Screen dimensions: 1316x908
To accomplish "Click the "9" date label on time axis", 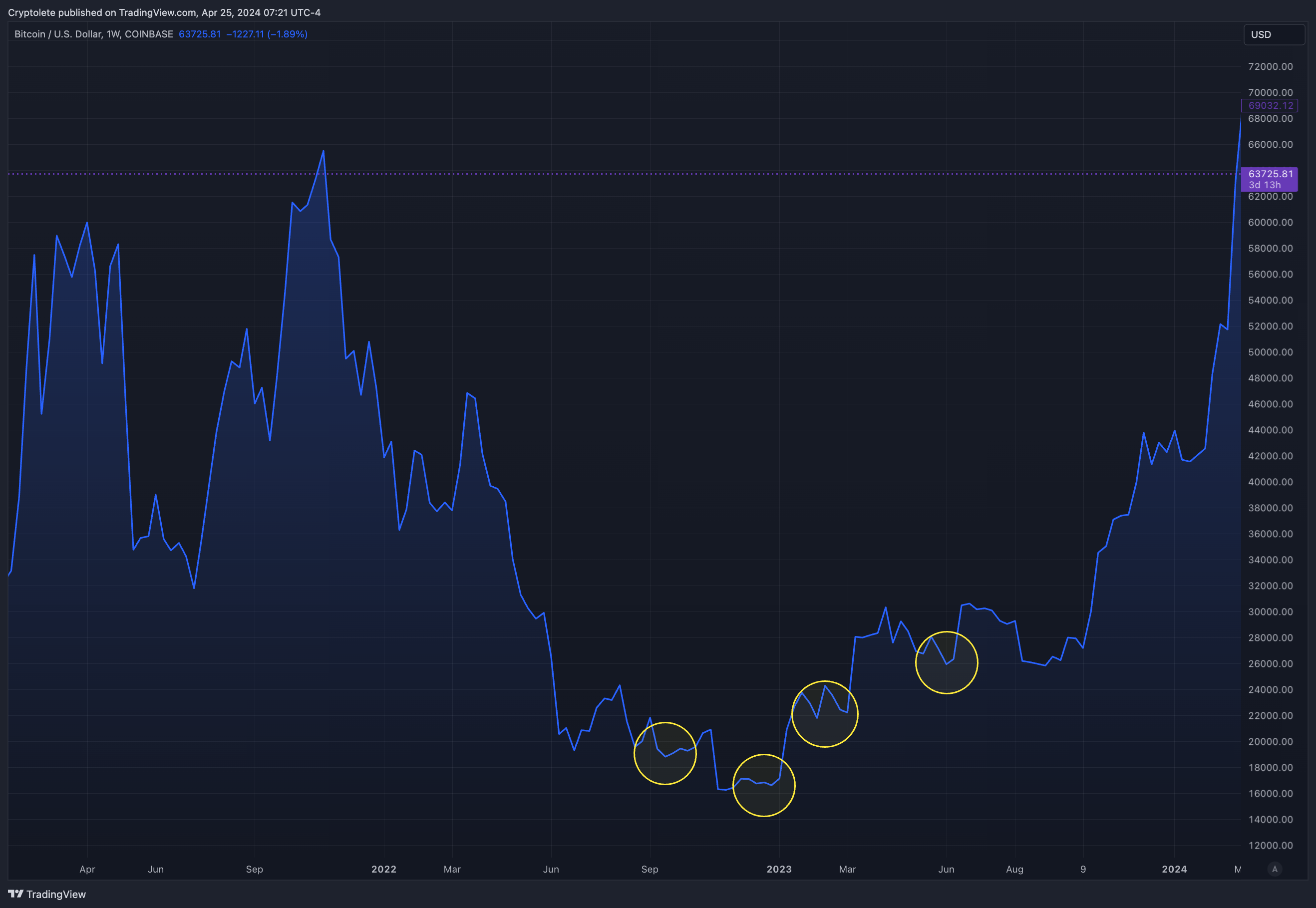I will (1083, 869).
